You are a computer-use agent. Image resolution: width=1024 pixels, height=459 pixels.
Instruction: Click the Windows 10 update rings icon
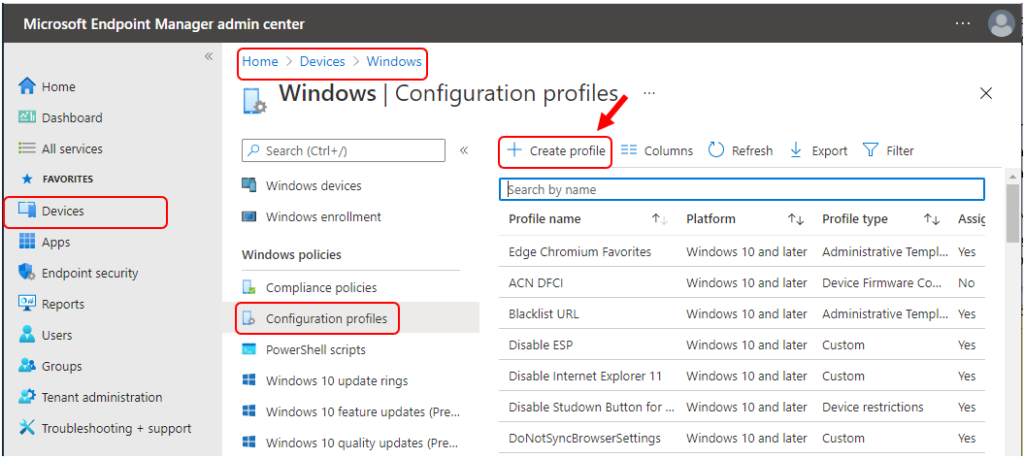tap(249, 381)
